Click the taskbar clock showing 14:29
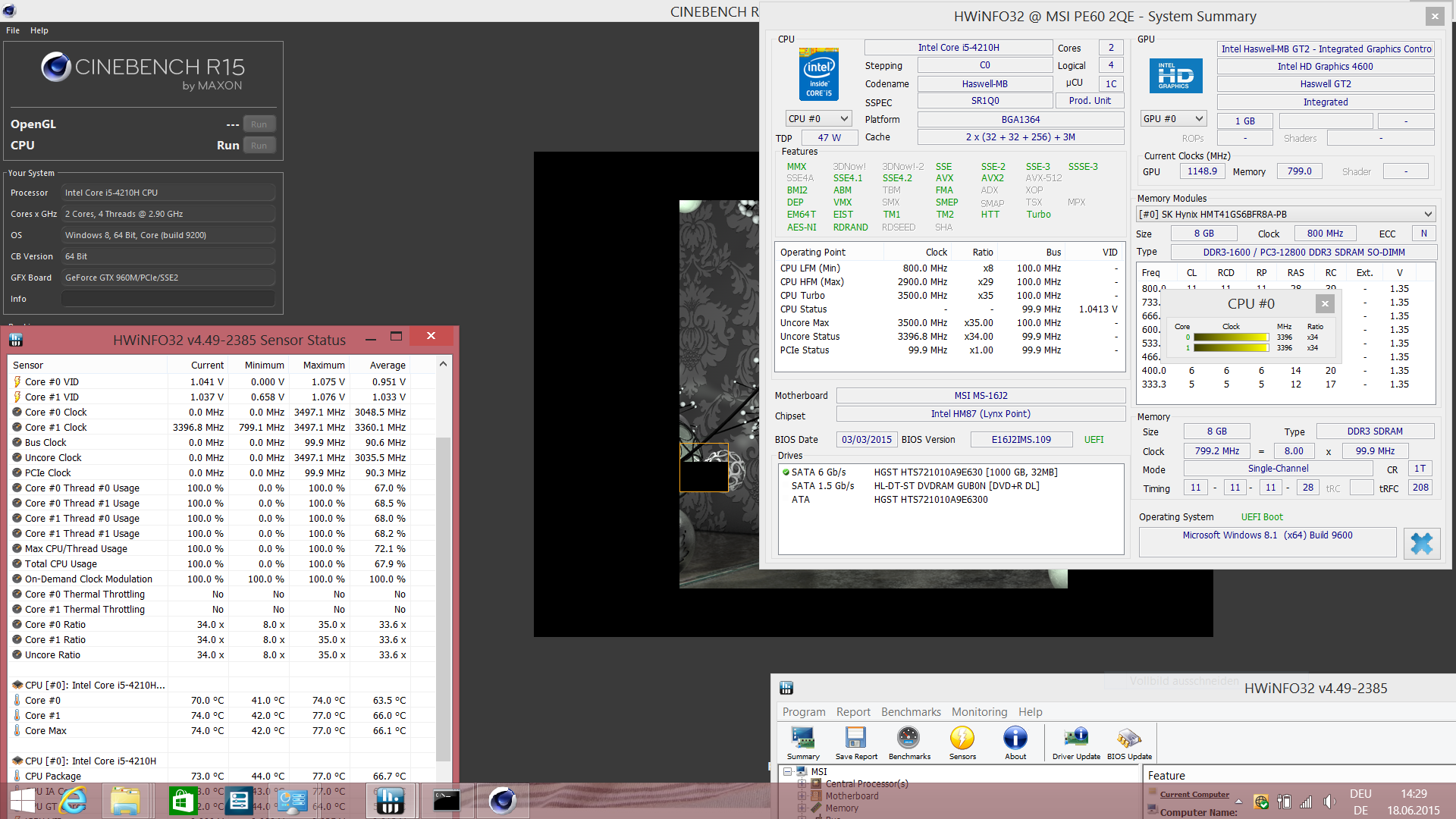The image size is (1456, 819). (1414, 794)
